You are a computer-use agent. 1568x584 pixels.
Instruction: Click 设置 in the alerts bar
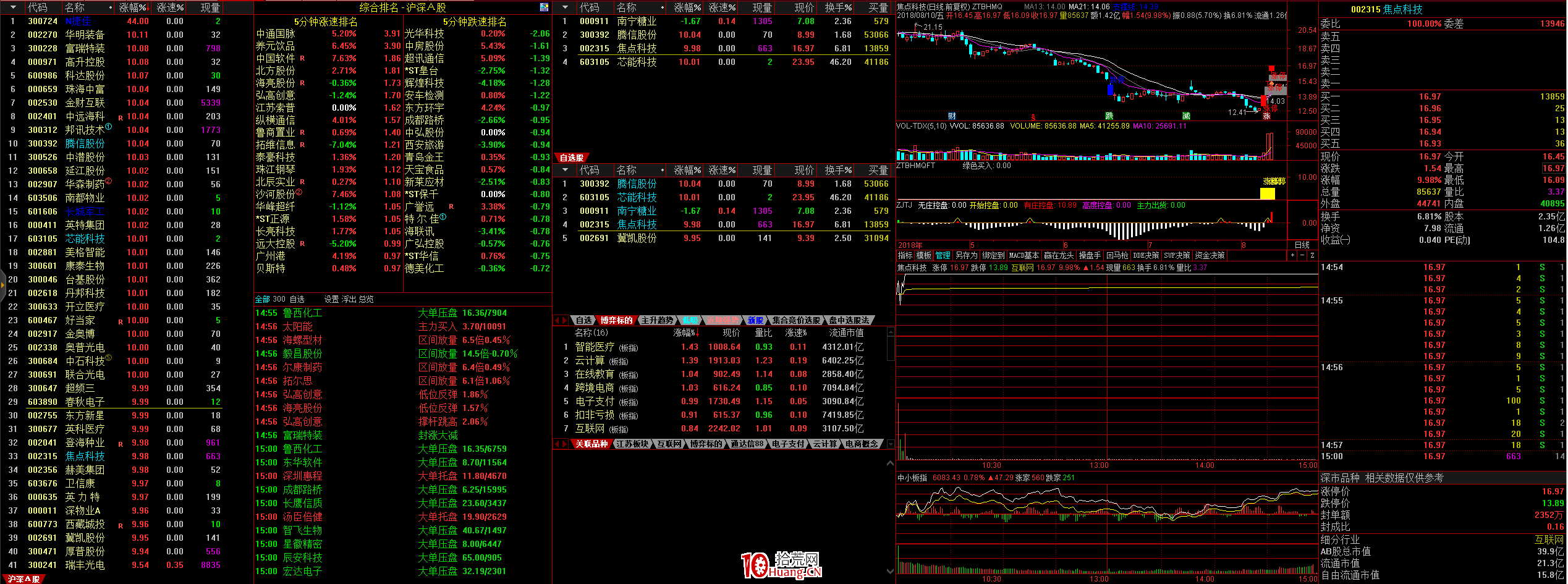coord(332,299)
